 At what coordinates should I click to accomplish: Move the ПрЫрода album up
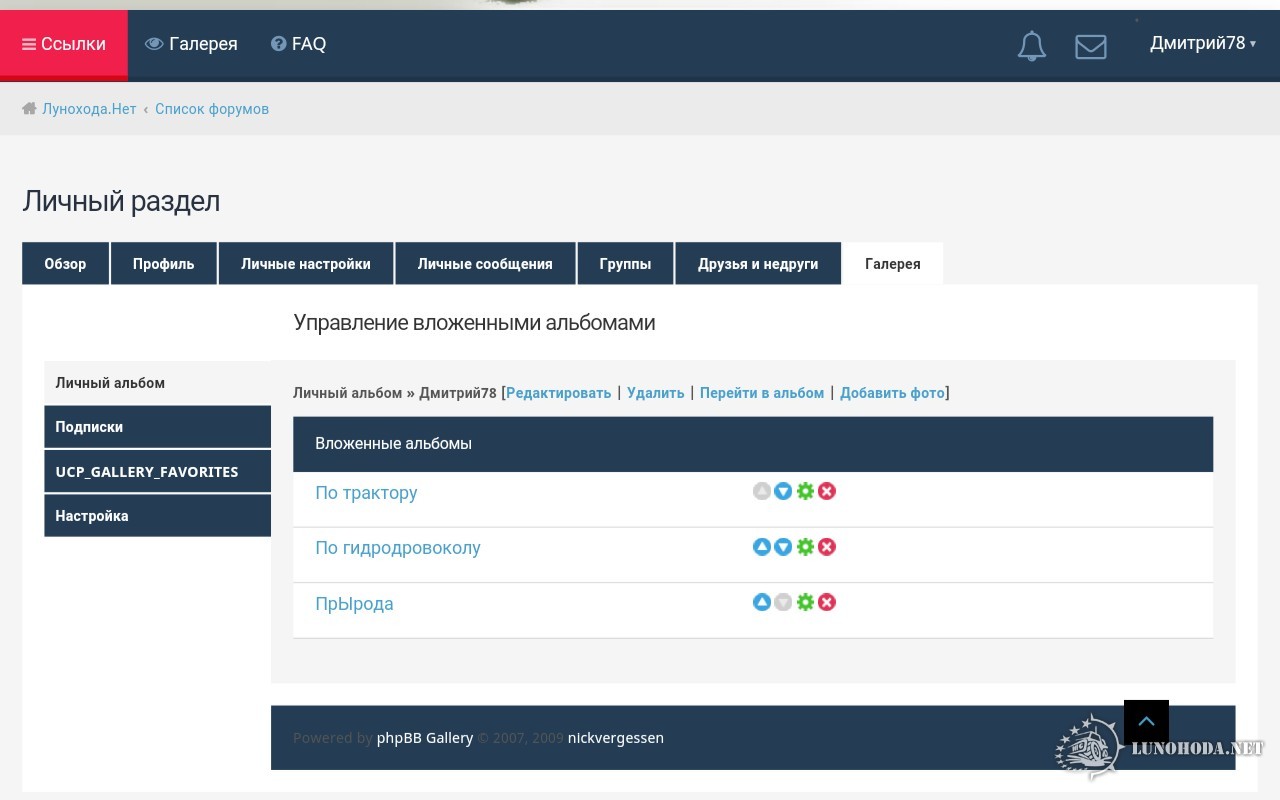coord(761,602)
